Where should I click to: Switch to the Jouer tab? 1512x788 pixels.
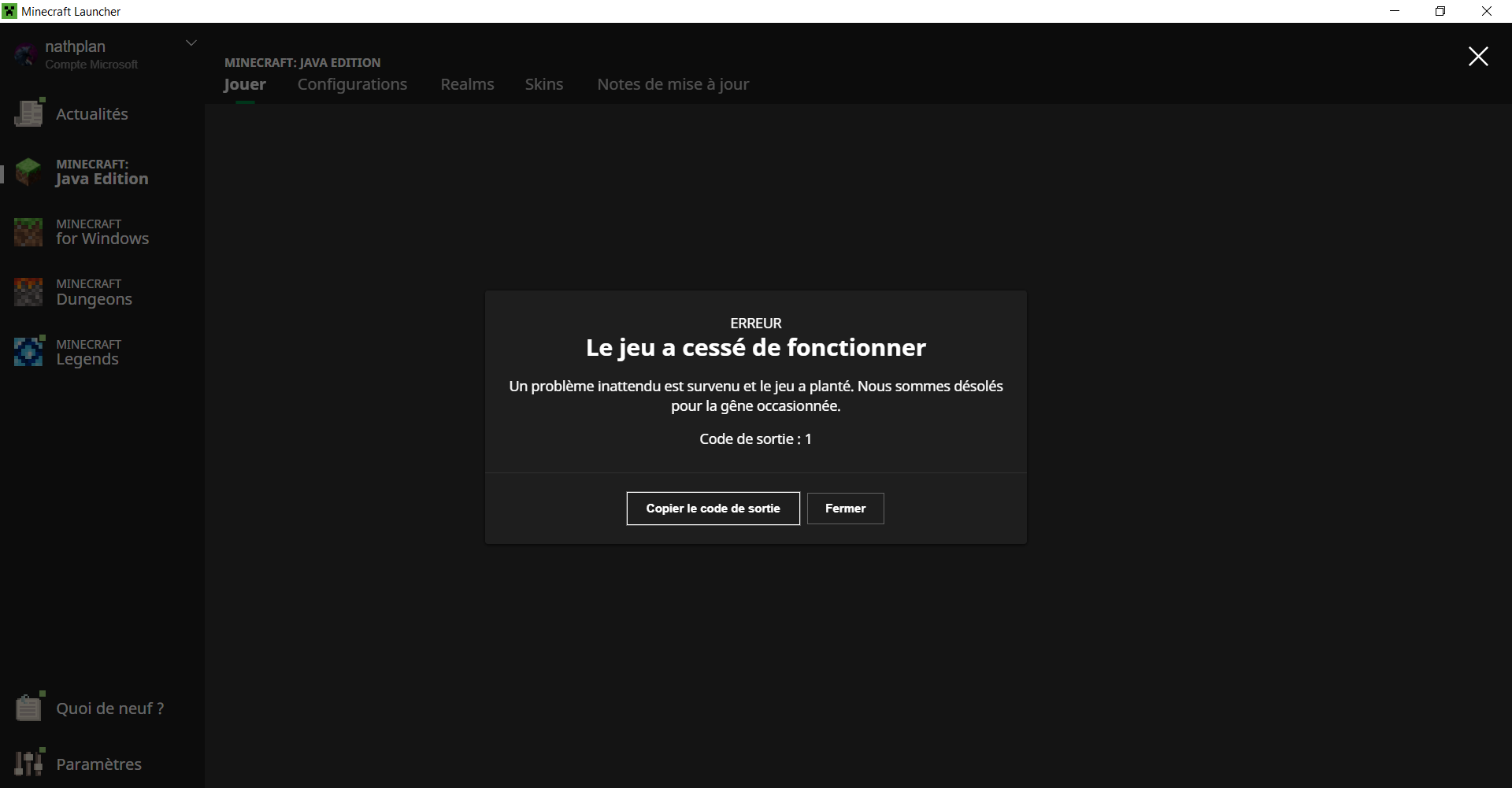click(245, 84)
